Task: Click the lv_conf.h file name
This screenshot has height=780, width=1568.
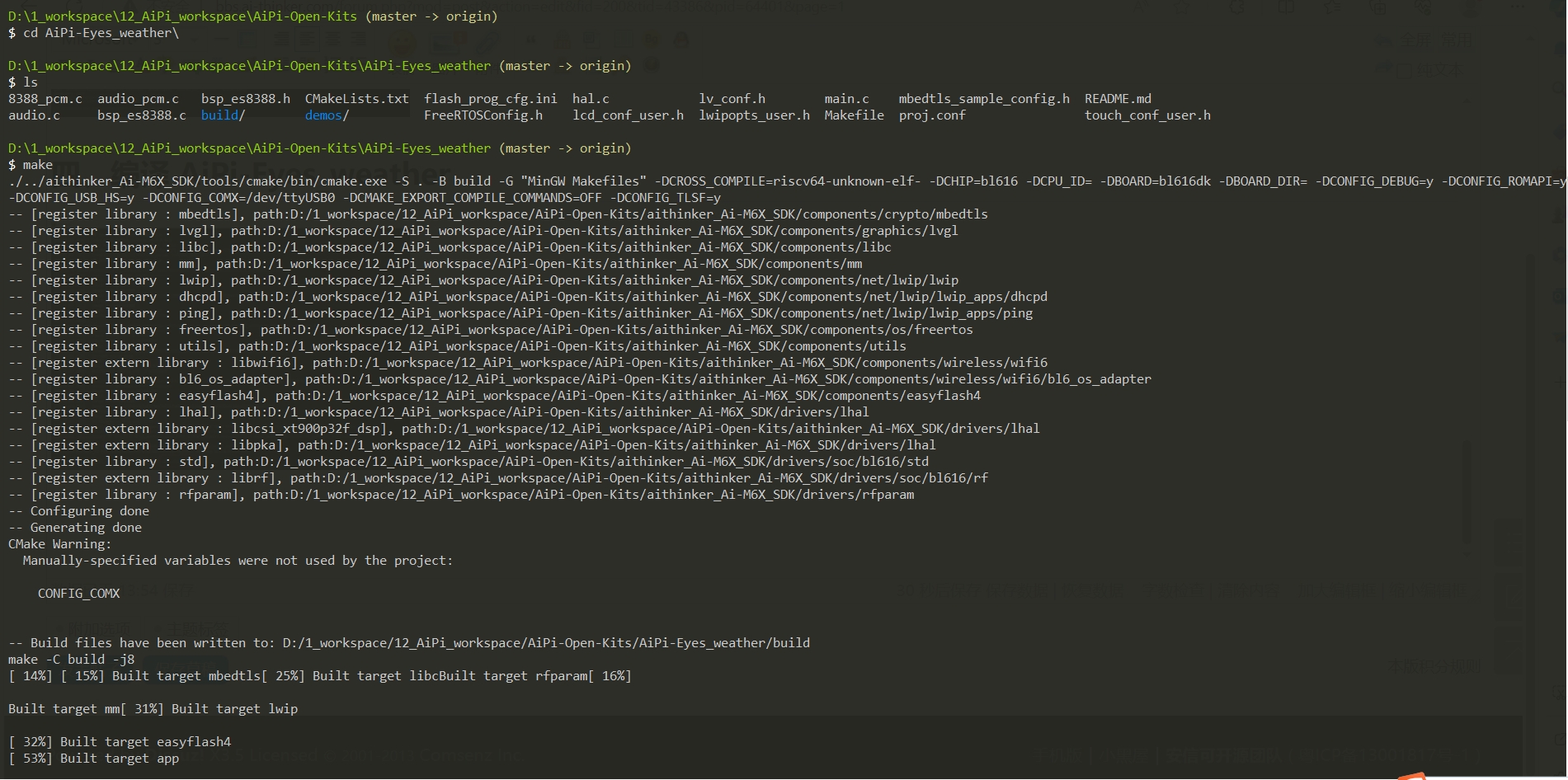Action: 732,99
